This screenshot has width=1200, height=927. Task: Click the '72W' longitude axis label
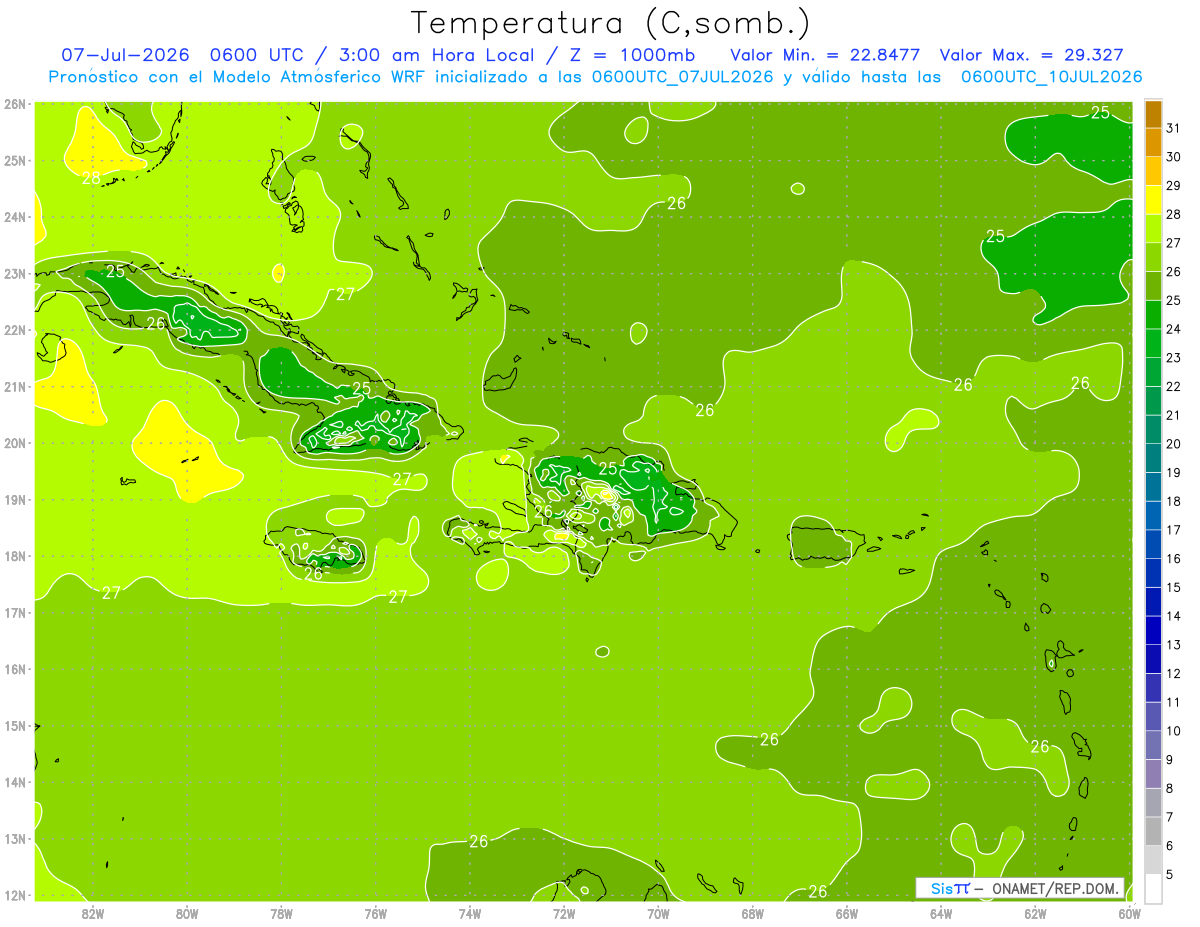click(x=564, y=914)
